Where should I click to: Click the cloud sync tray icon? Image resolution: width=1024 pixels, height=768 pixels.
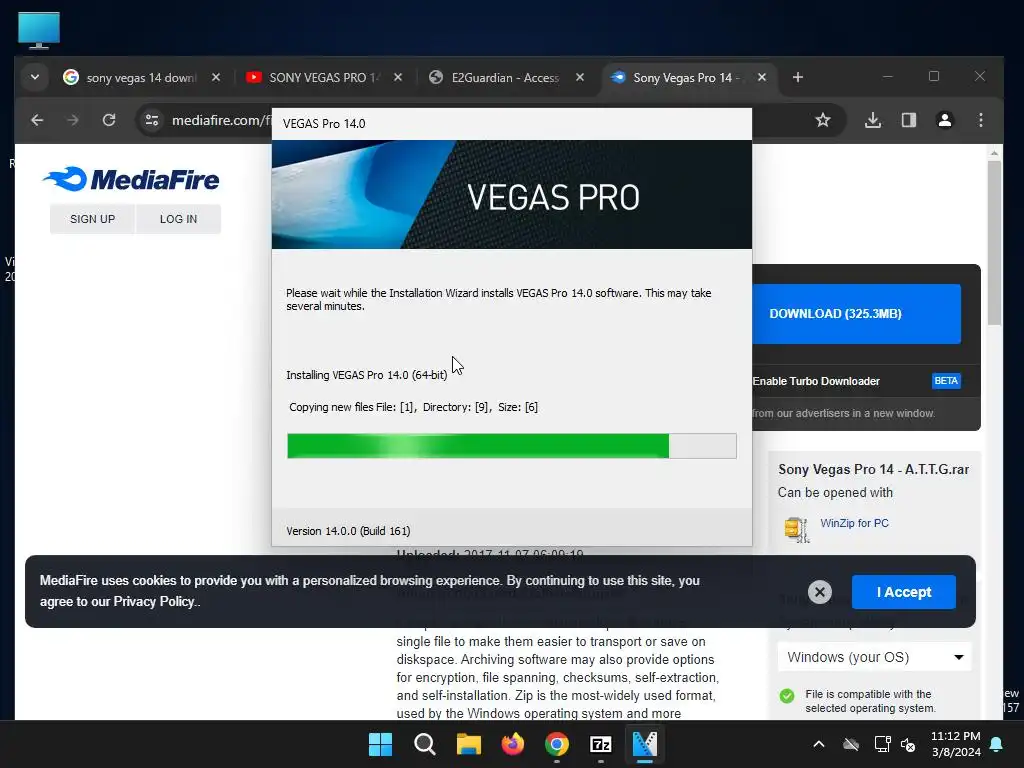(x=850, y=744)
